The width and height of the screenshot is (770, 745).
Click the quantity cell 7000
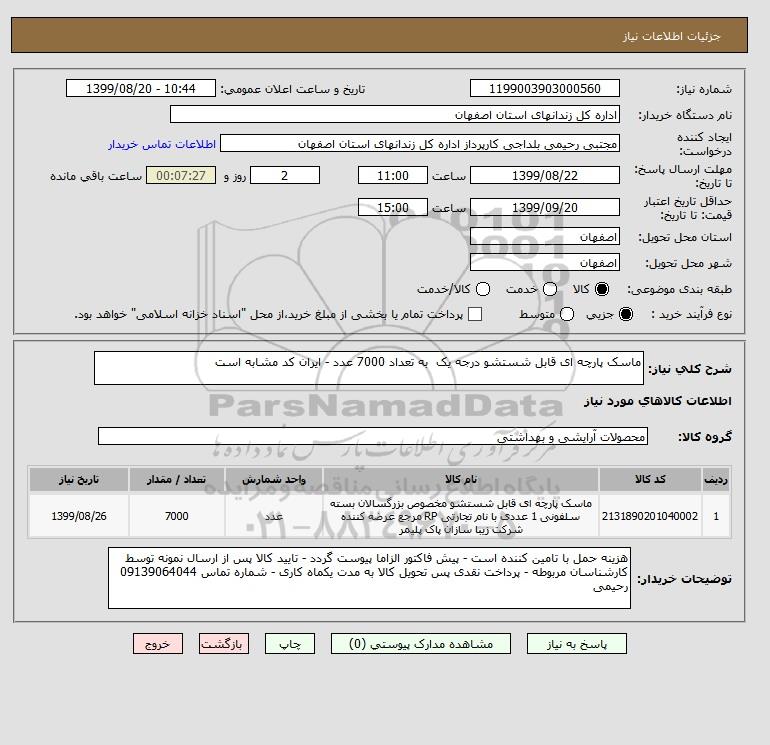tap(177, 516)
